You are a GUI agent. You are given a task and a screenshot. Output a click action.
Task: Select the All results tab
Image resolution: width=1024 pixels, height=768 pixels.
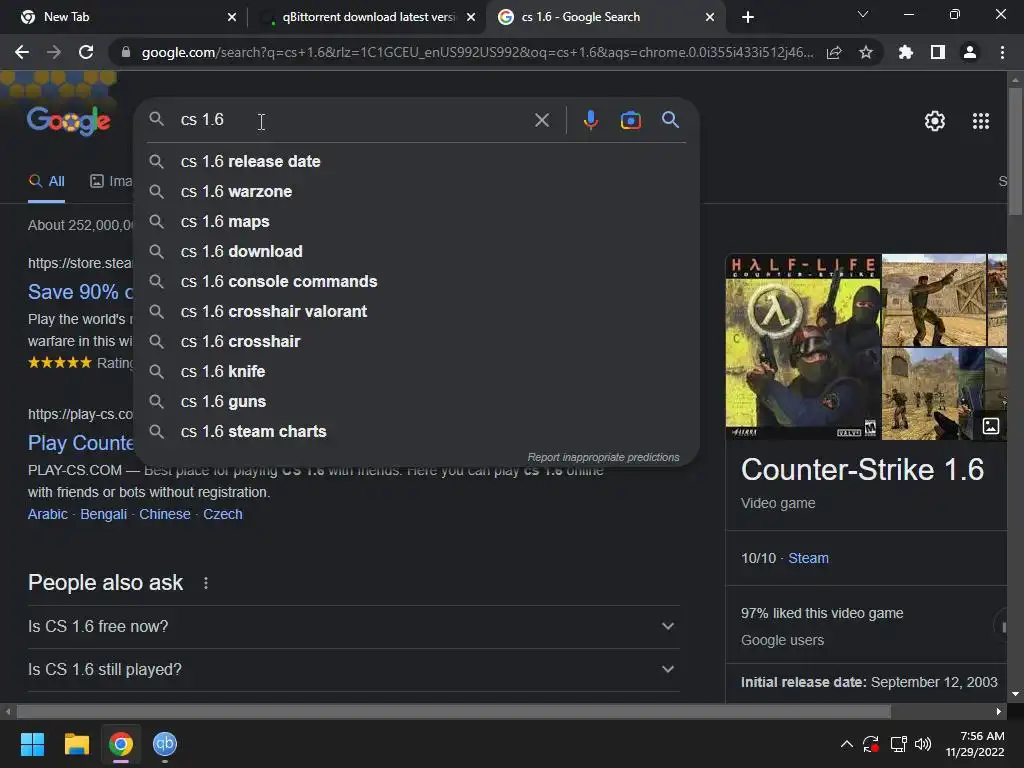(46, 182)
